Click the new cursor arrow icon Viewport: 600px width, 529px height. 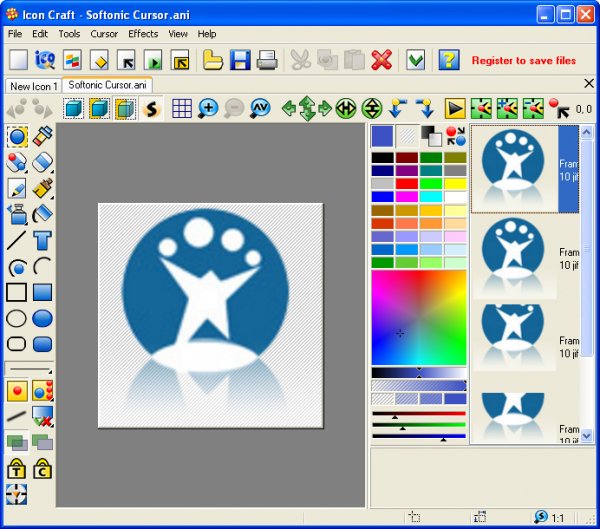[x=126, y=60]
